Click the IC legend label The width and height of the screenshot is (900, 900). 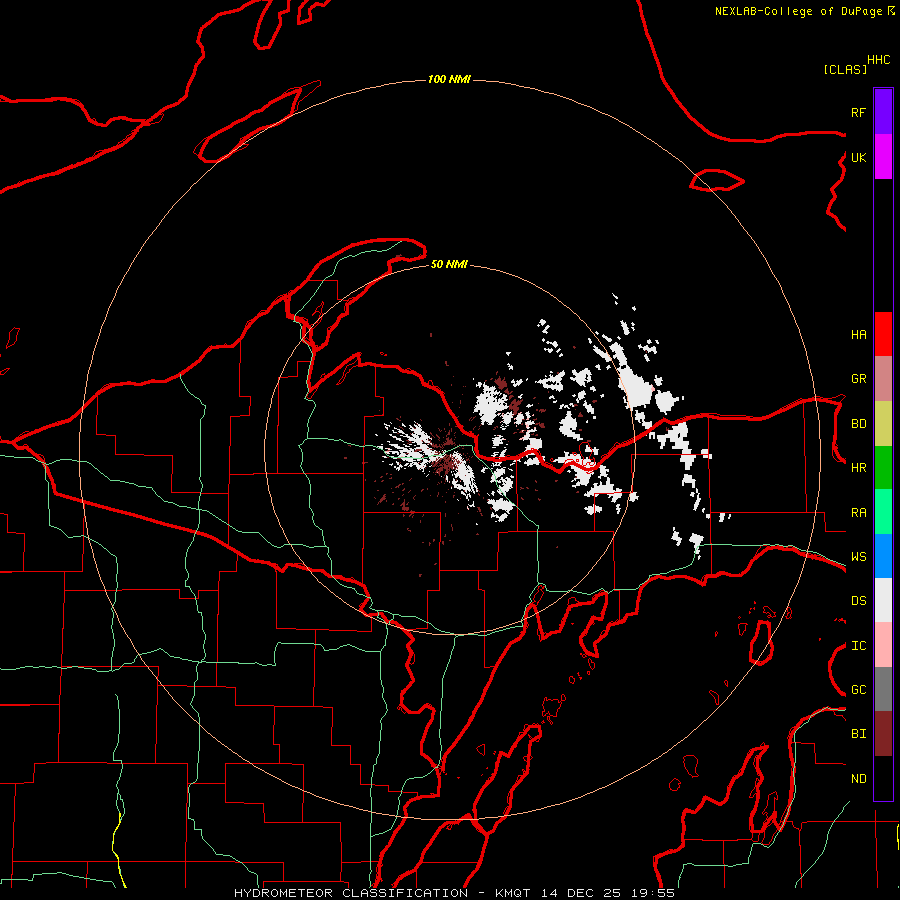[858, 646]
